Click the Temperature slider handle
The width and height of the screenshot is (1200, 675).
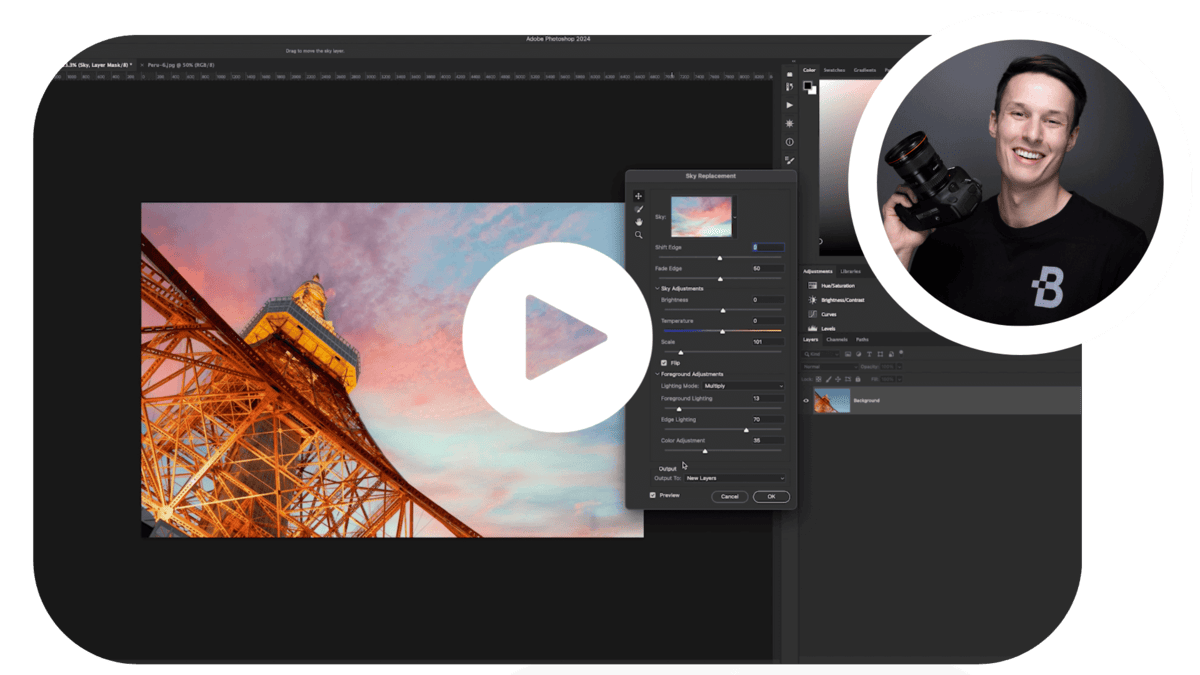(x=722, y=331)
